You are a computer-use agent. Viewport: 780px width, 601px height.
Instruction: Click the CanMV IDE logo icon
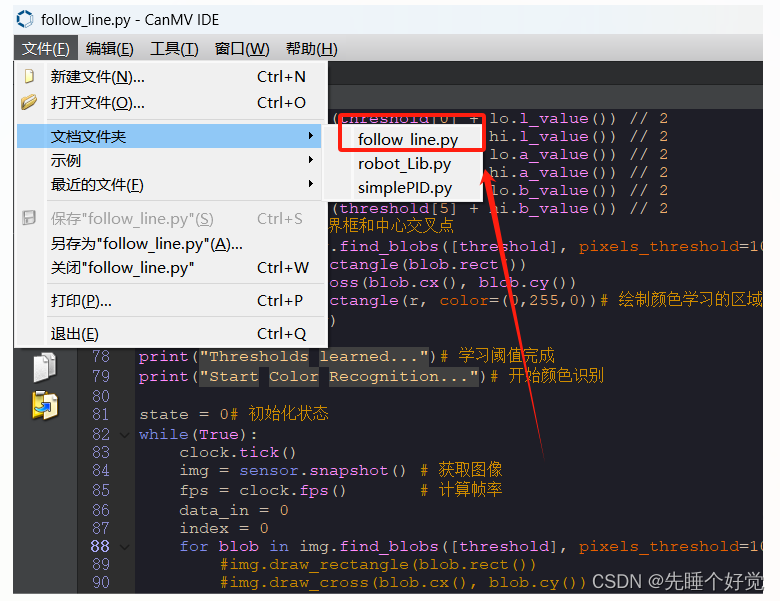(x=25, y=19)
